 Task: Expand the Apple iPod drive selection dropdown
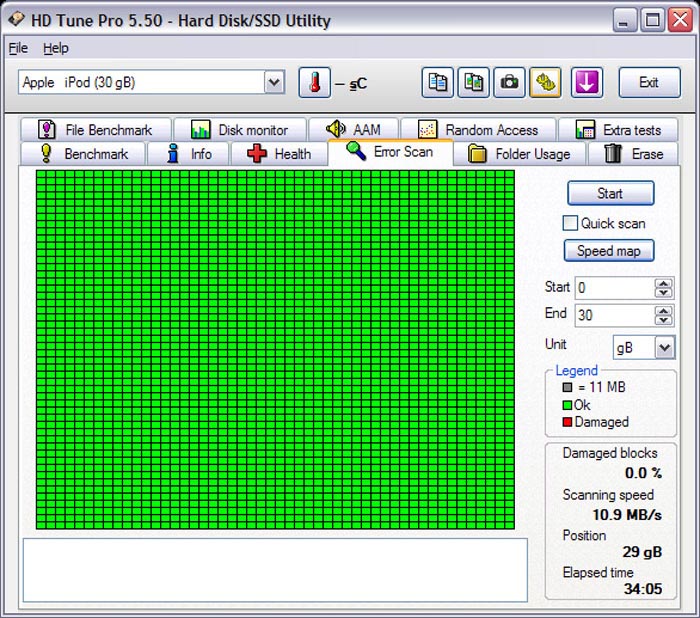[274, 83]
